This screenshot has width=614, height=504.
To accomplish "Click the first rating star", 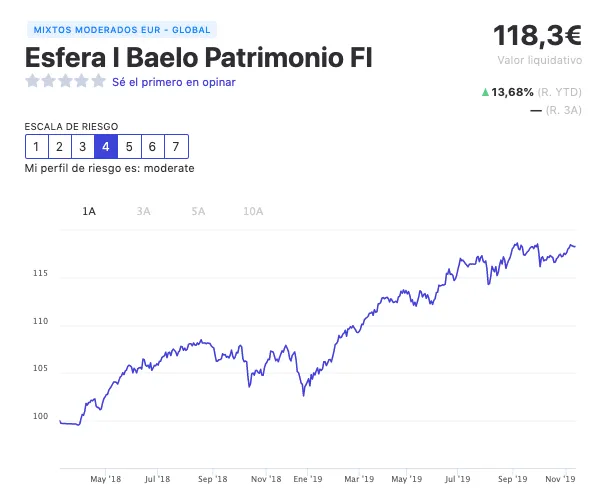I will [x=32, y=82].
